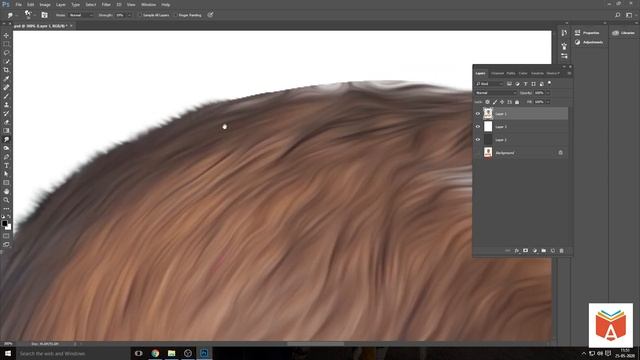Select the Brush tool
Screen dimensions: 640x360
pyautogui.click(x=6, y=96)
